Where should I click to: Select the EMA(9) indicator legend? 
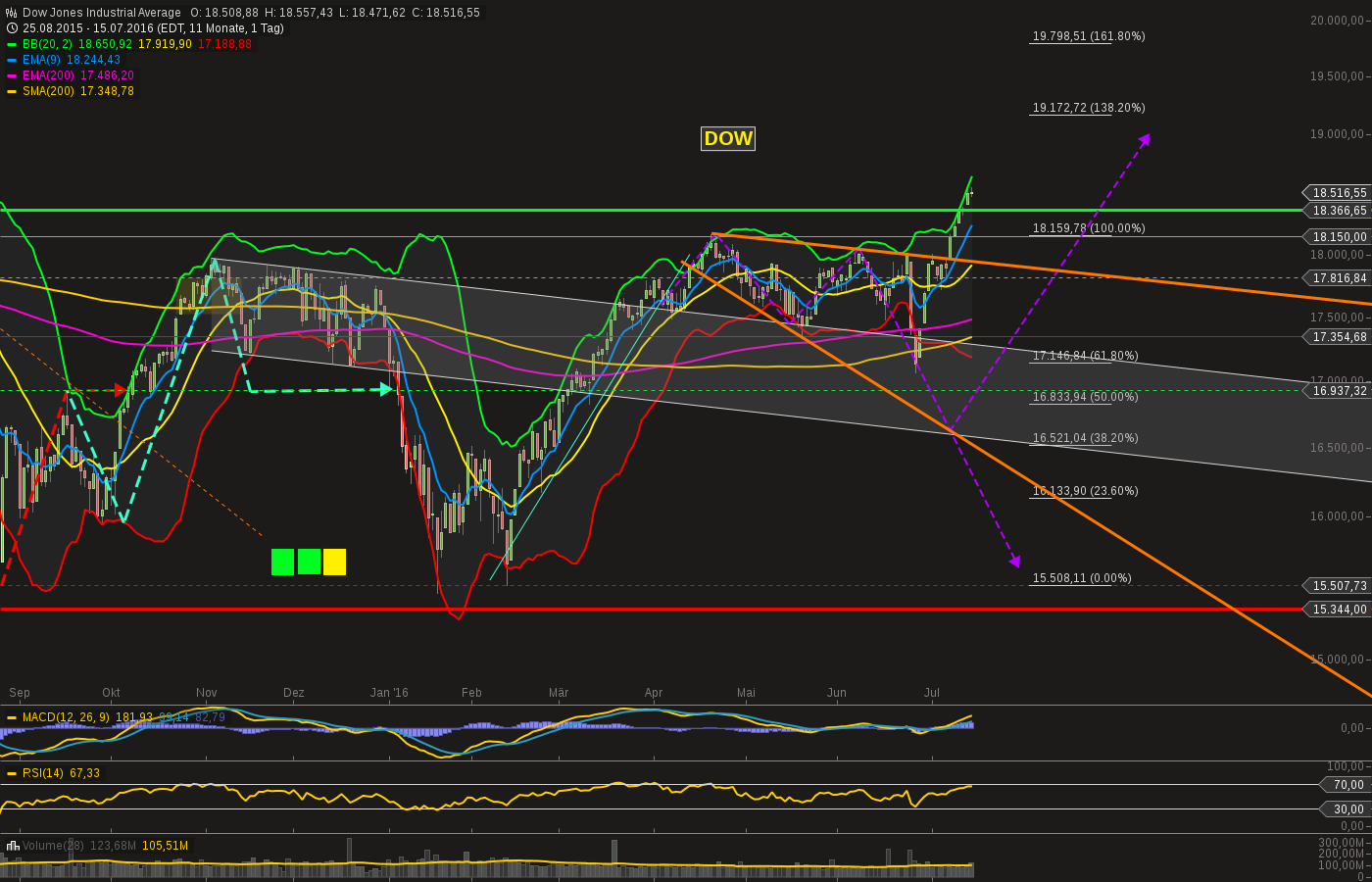64,60
